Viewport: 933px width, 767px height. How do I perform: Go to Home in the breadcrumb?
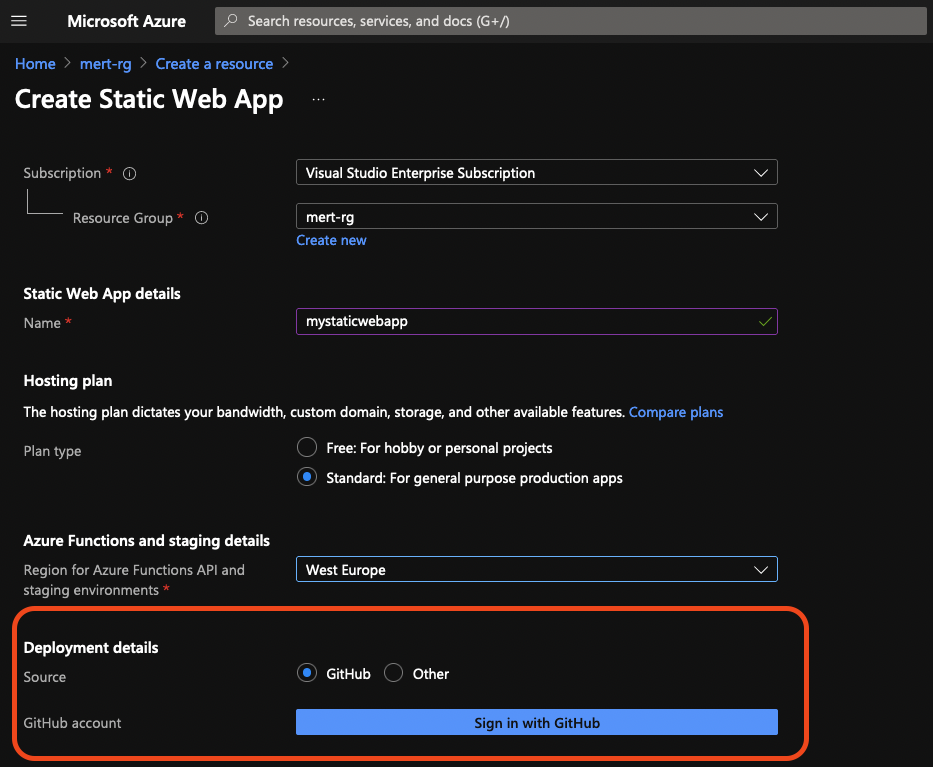point(35,64)
